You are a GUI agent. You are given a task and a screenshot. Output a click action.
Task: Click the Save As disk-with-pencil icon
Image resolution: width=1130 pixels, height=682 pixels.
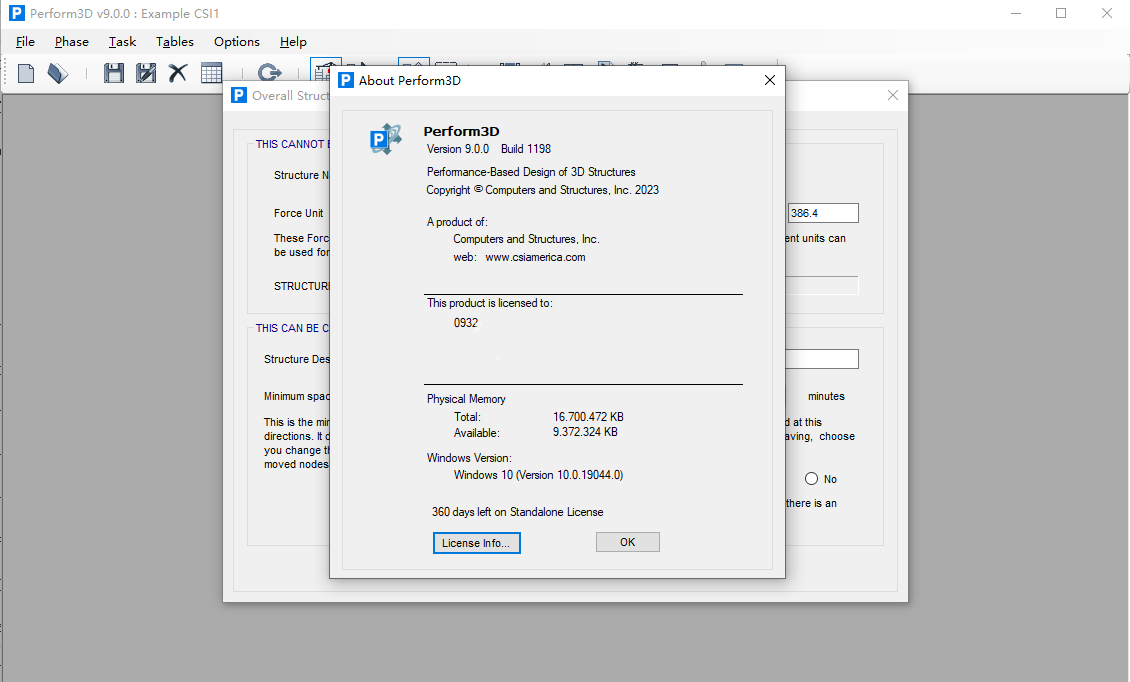click(x=146, y=73)
